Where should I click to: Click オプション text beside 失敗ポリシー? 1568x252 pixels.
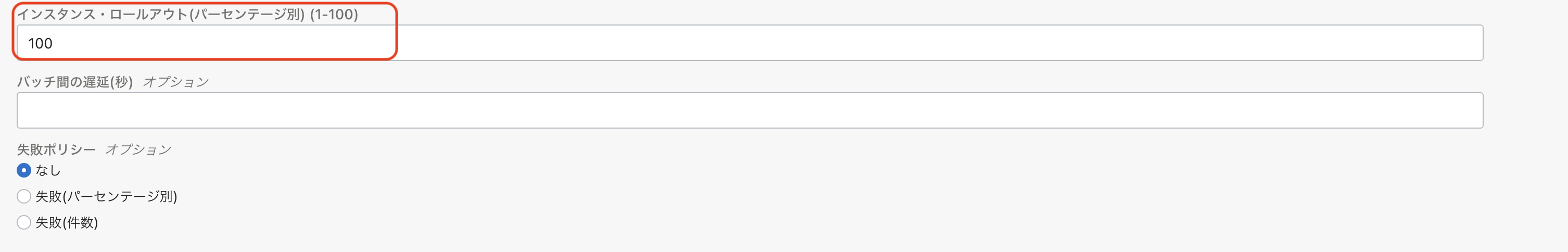139,149
